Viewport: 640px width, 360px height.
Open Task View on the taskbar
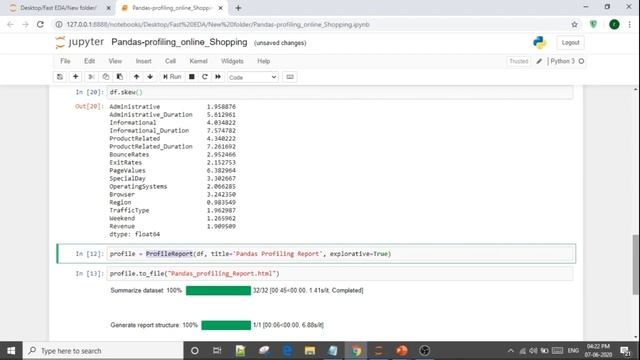(x=217, y=351)
